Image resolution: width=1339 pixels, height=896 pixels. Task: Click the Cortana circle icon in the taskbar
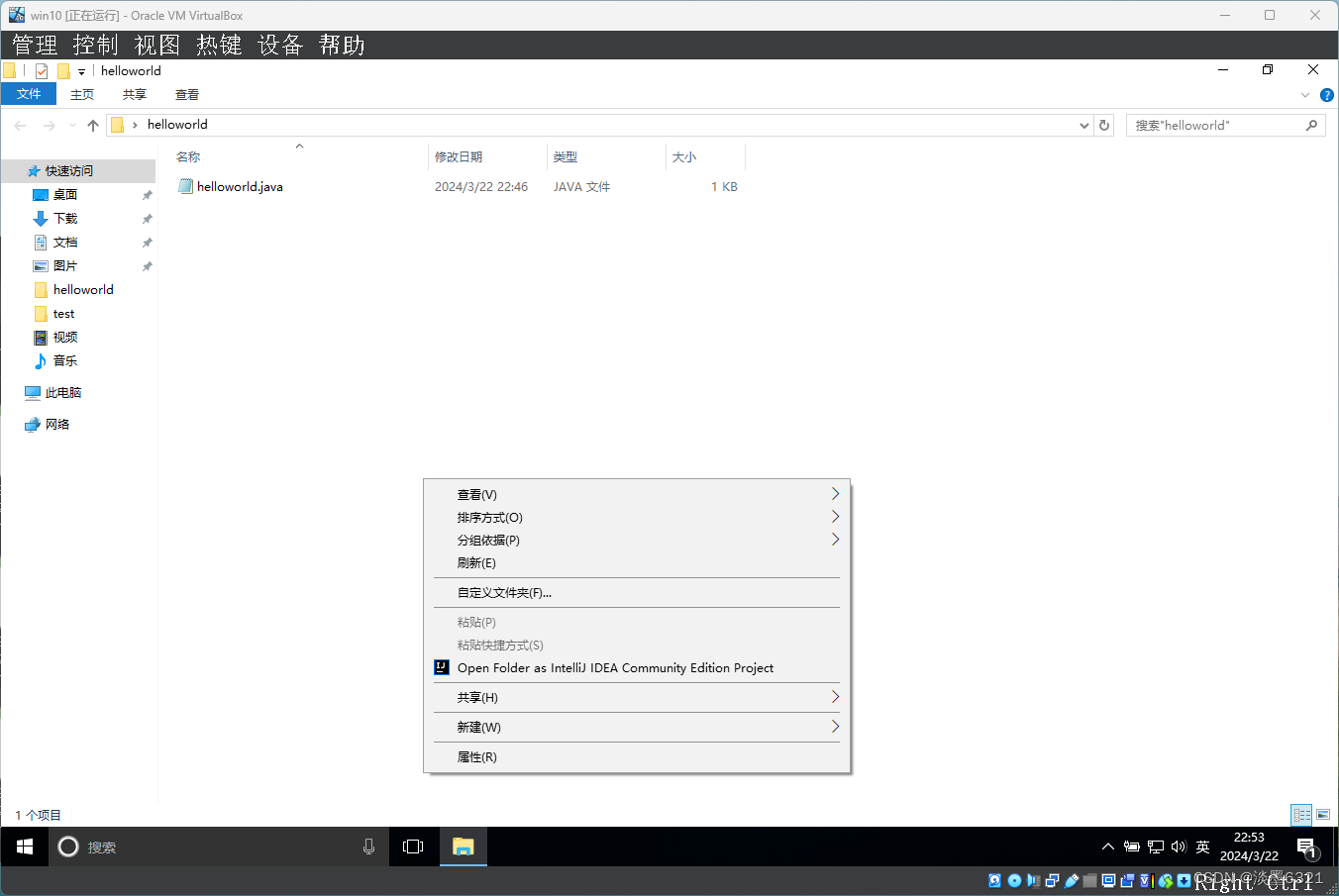coord(68,846)
